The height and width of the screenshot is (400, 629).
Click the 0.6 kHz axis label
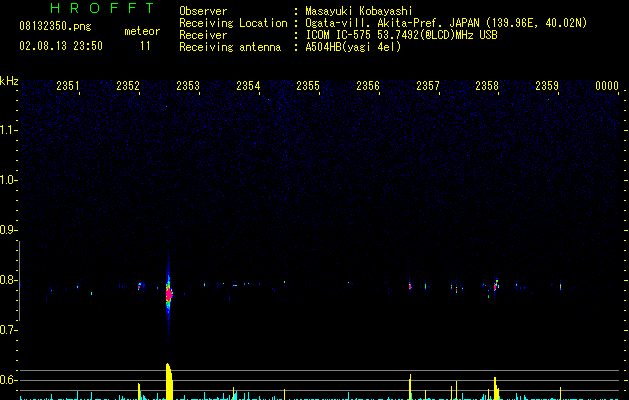[x=8, y=380]
